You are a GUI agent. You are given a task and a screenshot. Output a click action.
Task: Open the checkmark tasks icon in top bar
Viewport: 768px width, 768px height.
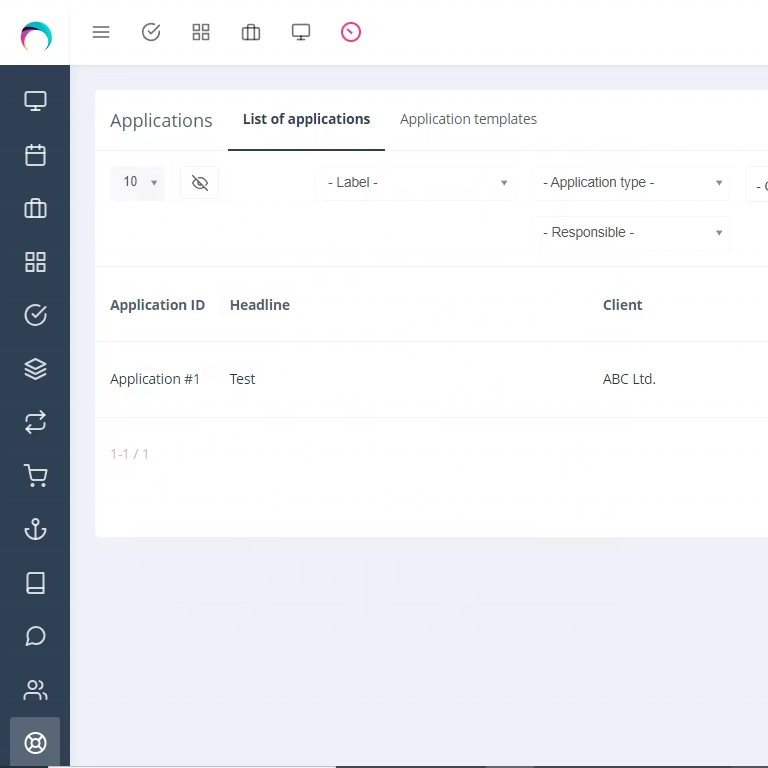click(x=151, y=32)
